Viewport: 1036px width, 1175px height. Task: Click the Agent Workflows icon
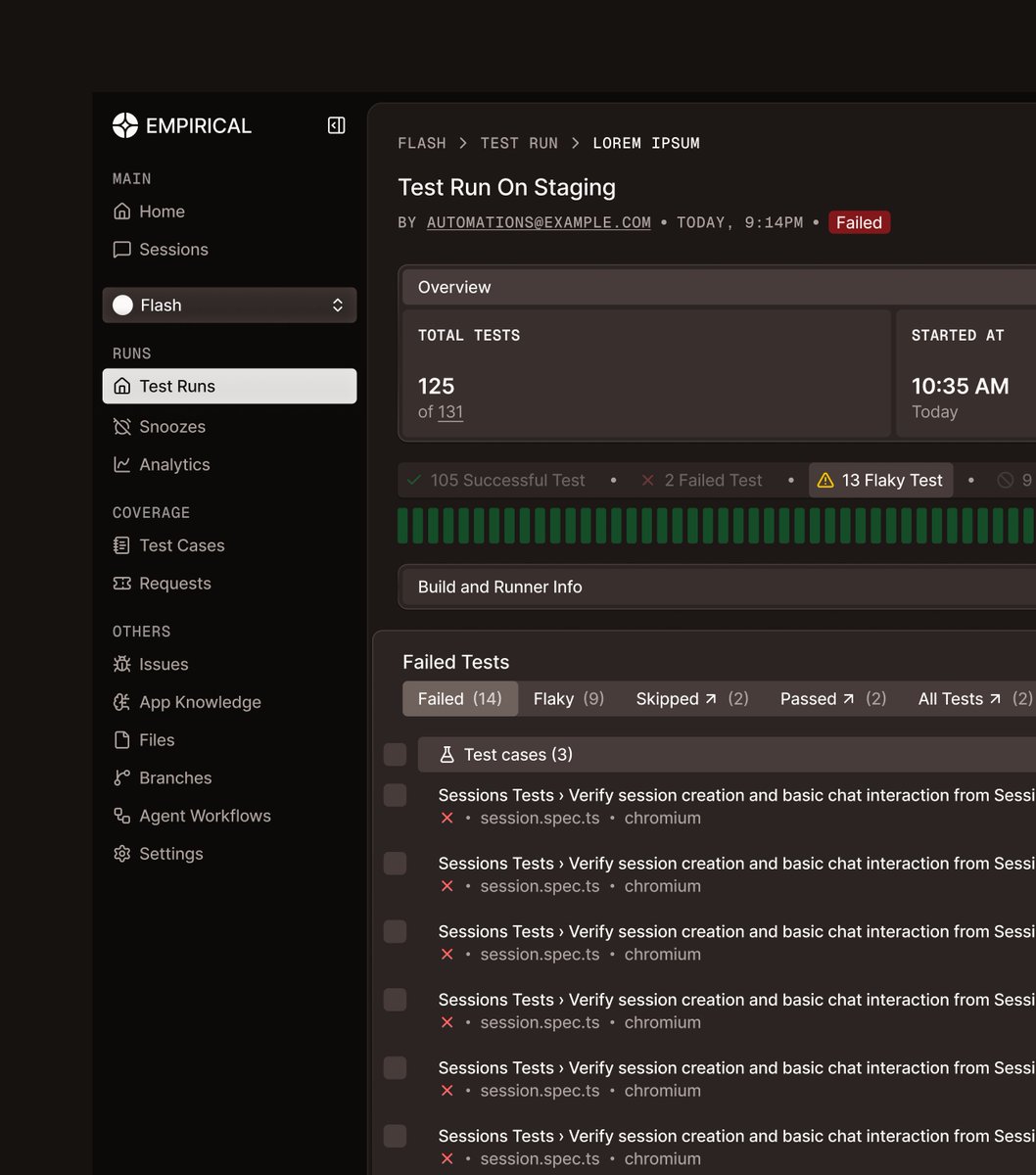(x=122, y=816)
